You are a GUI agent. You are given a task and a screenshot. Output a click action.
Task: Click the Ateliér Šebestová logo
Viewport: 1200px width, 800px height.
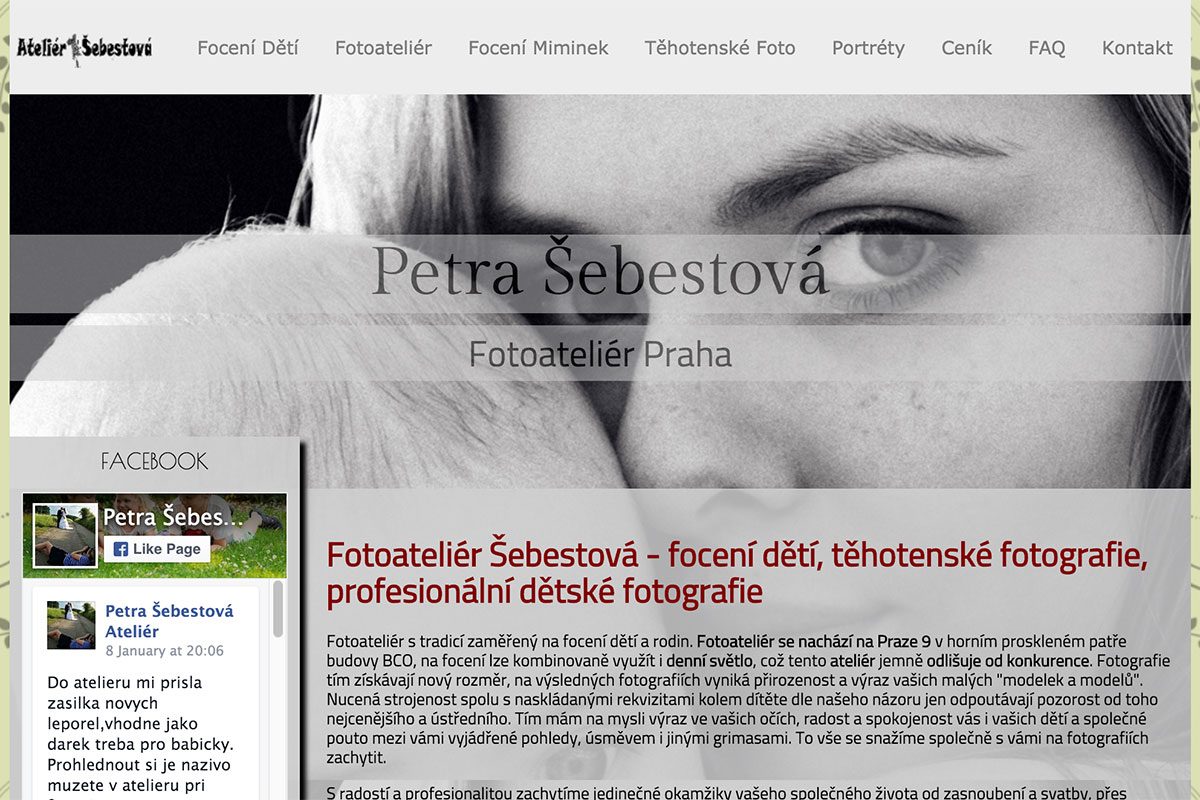point(84,47)
